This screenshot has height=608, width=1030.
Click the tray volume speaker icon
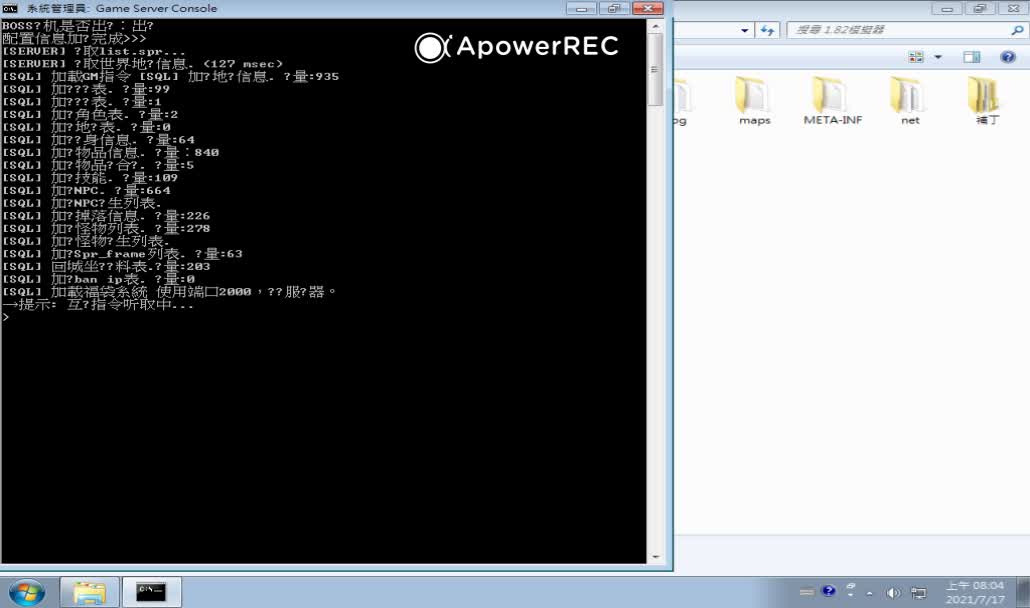tap(893, 593)
